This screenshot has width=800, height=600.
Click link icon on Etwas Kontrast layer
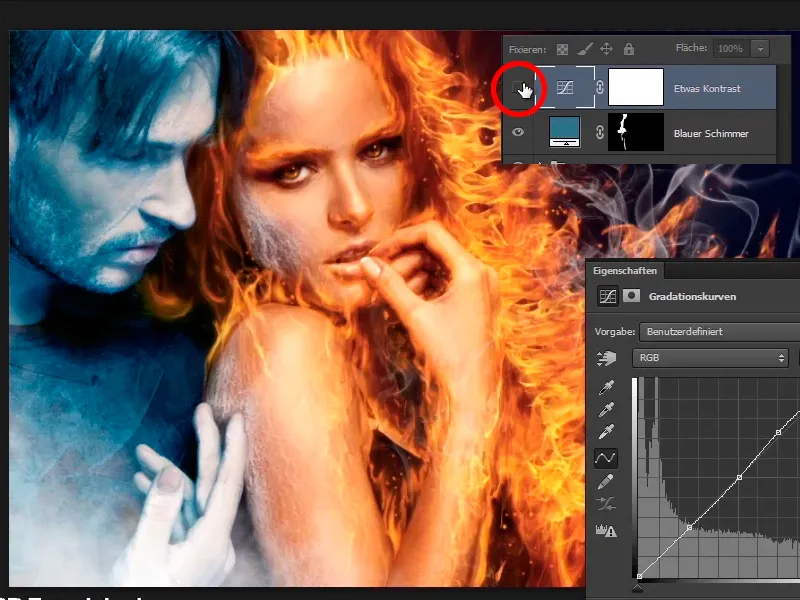[600, 87]
